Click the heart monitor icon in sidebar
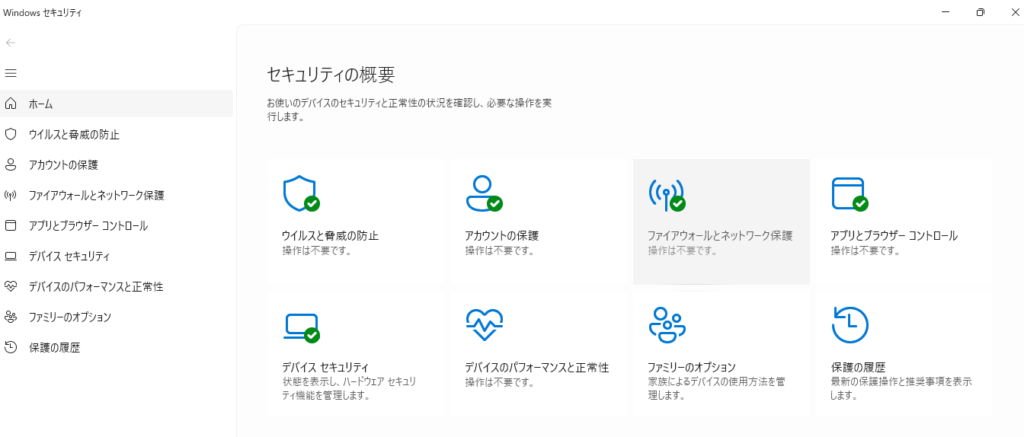The height and width of the screenshot is (437, 1024). (x=10, y=286)
